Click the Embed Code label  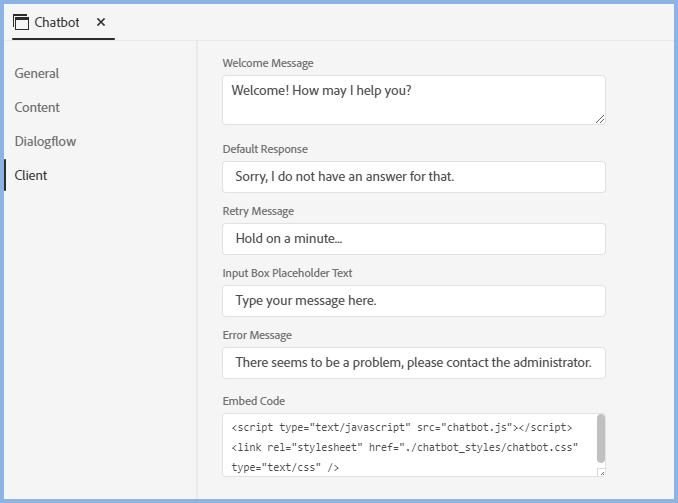tap(254, 401)
